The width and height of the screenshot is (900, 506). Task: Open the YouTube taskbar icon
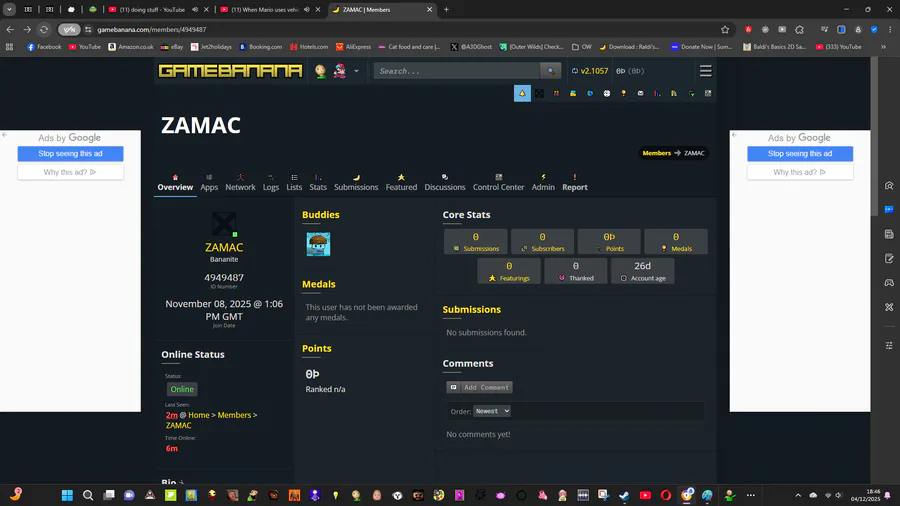(x=645, y=495)
